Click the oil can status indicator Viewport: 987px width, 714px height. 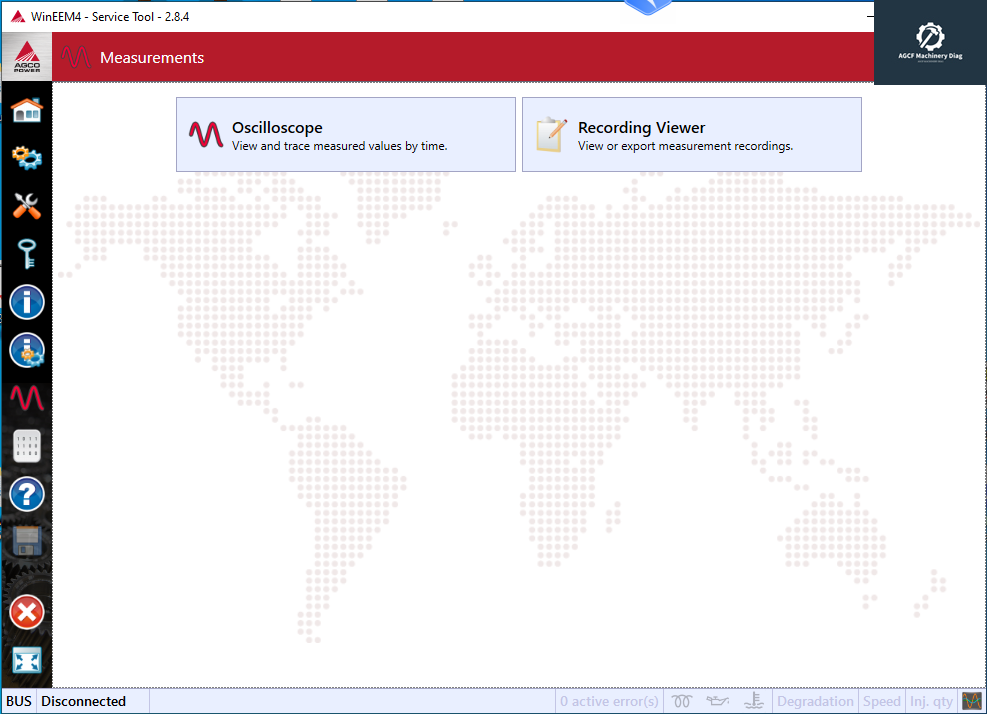click(718, 701)
